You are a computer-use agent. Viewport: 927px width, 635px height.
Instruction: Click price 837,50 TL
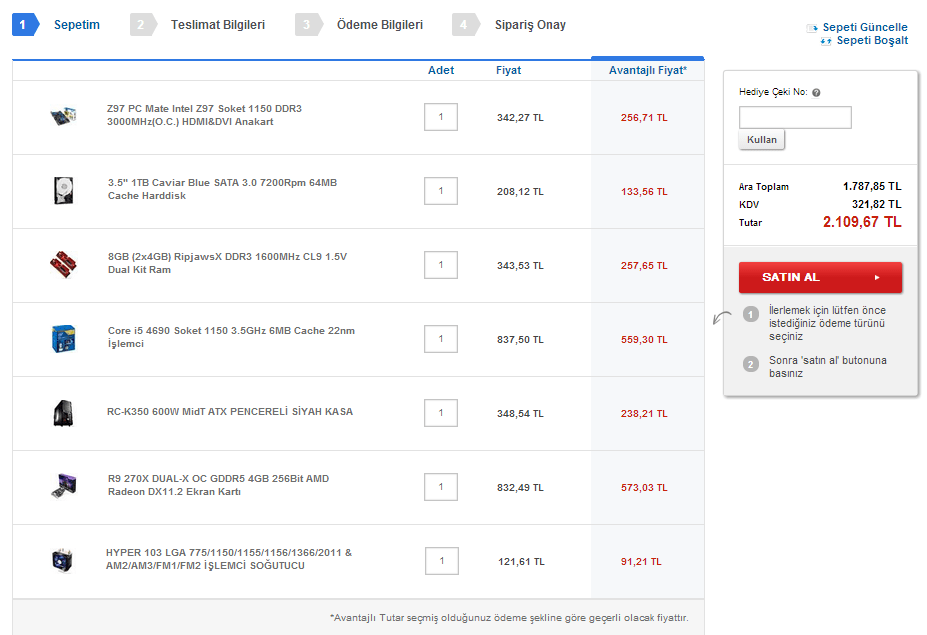[x=520, y=339]
